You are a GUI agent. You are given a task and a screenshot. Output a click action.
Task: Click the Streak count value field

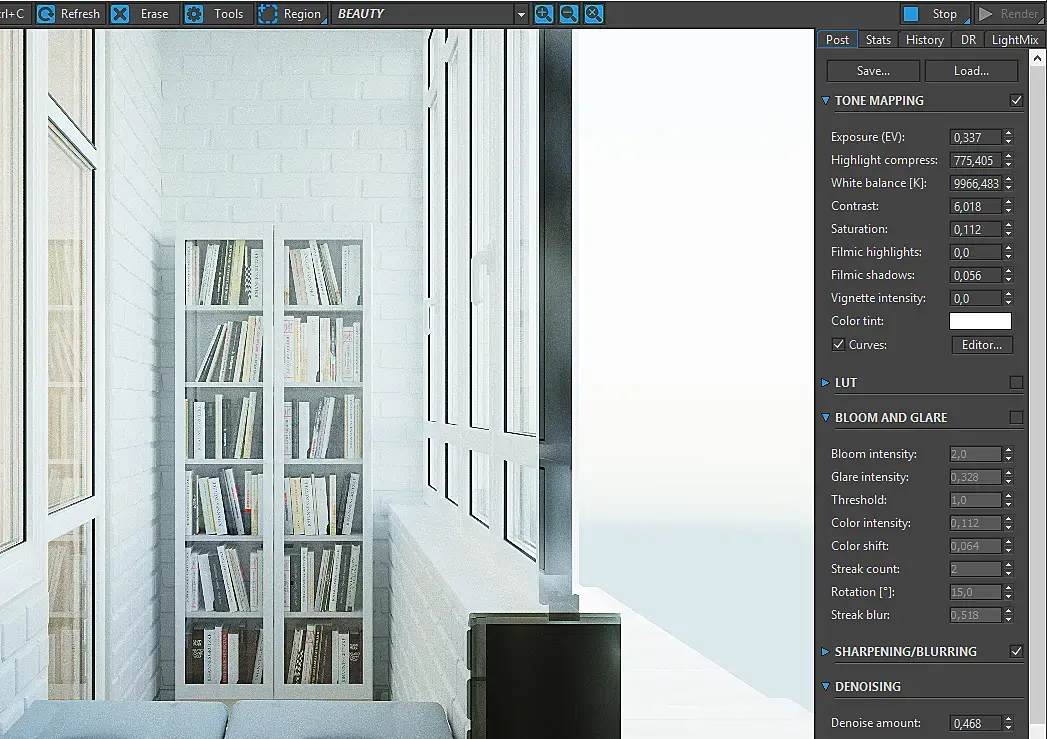tap(976, 569)
